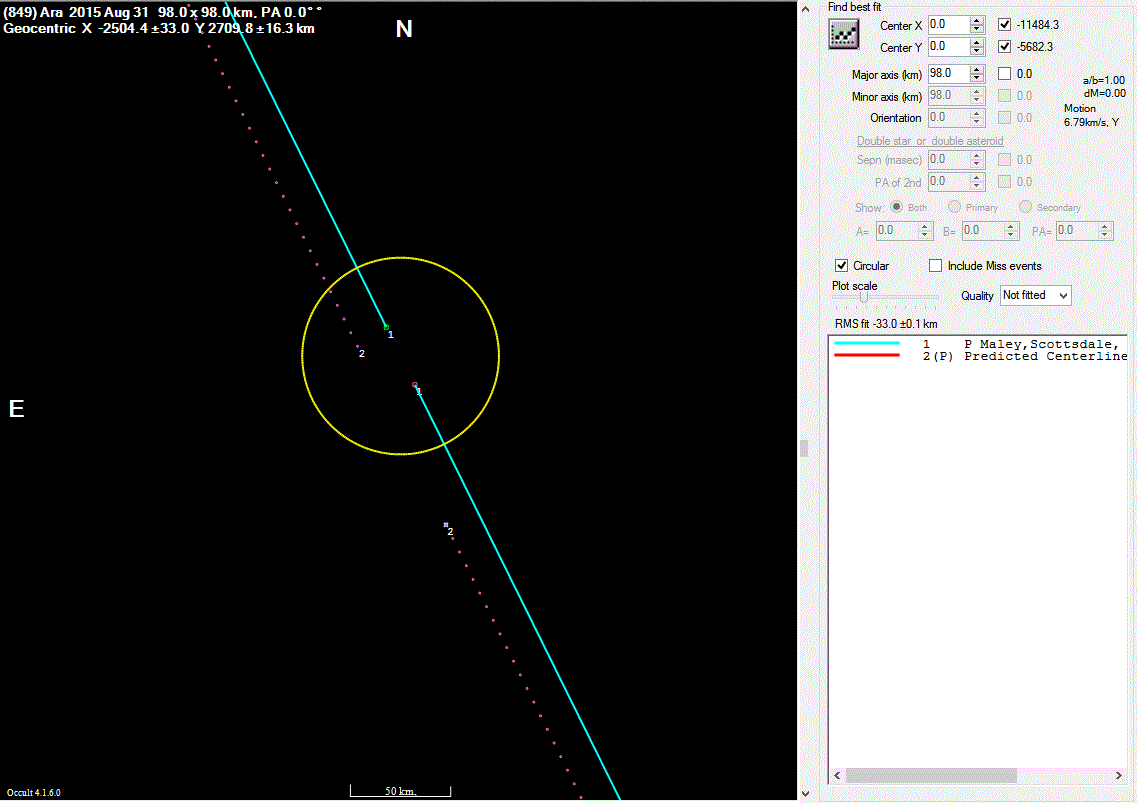The width and height of the screenshot is (1137, 803).
Task: Increase the Center X value with up arrow
Action: (x=977, y=20)
